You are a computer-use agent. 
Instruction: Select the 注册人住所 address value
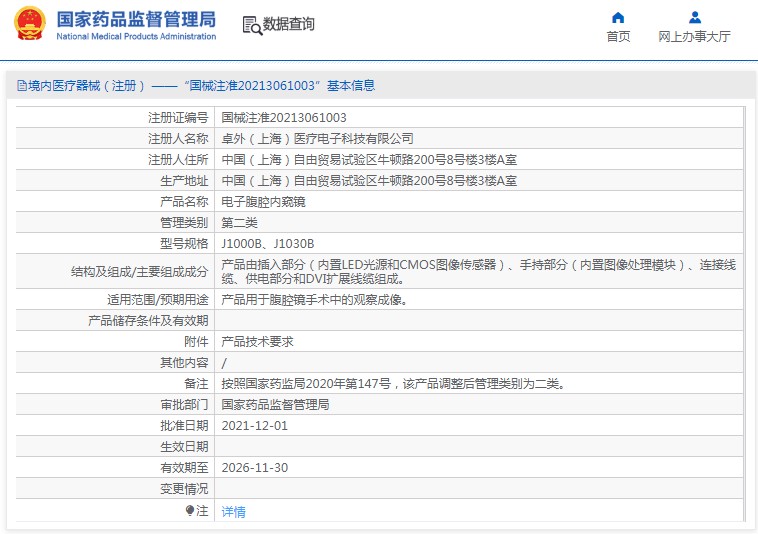coord(369,159)
